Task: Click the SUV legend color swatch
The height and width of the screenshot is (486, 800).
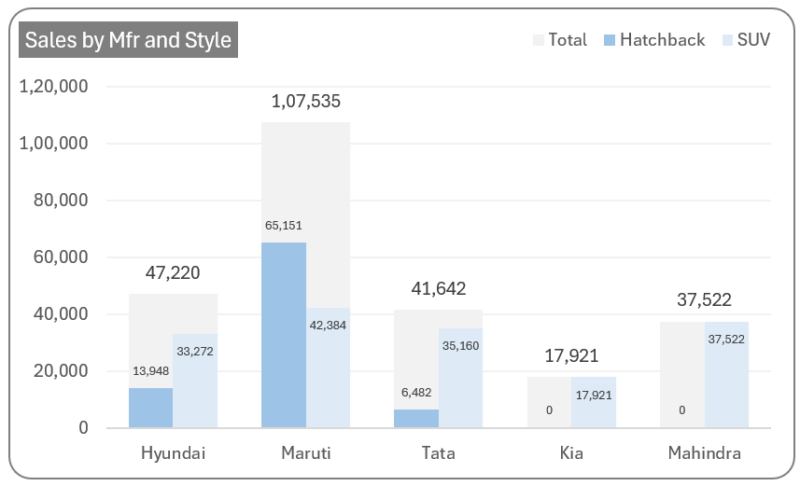Action: point(727,41)
